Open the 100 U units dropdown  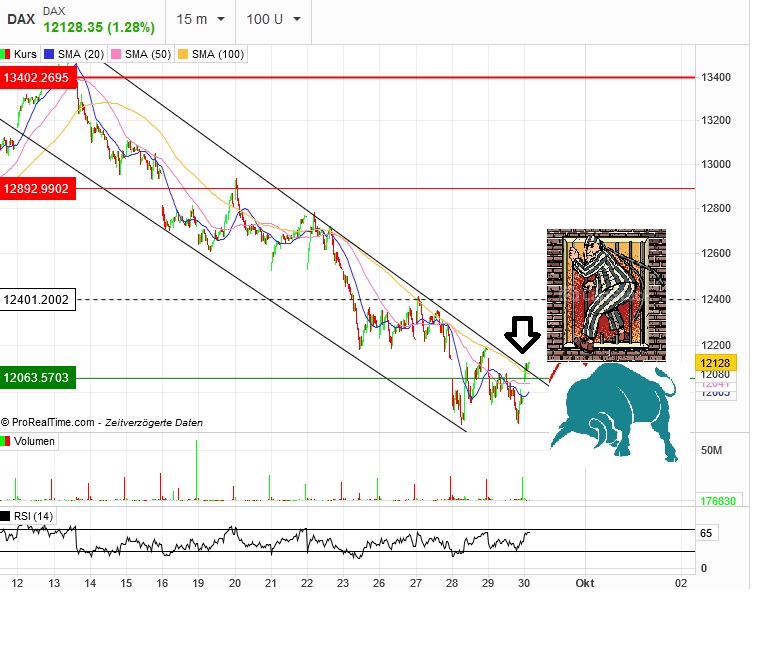point(273,19)
